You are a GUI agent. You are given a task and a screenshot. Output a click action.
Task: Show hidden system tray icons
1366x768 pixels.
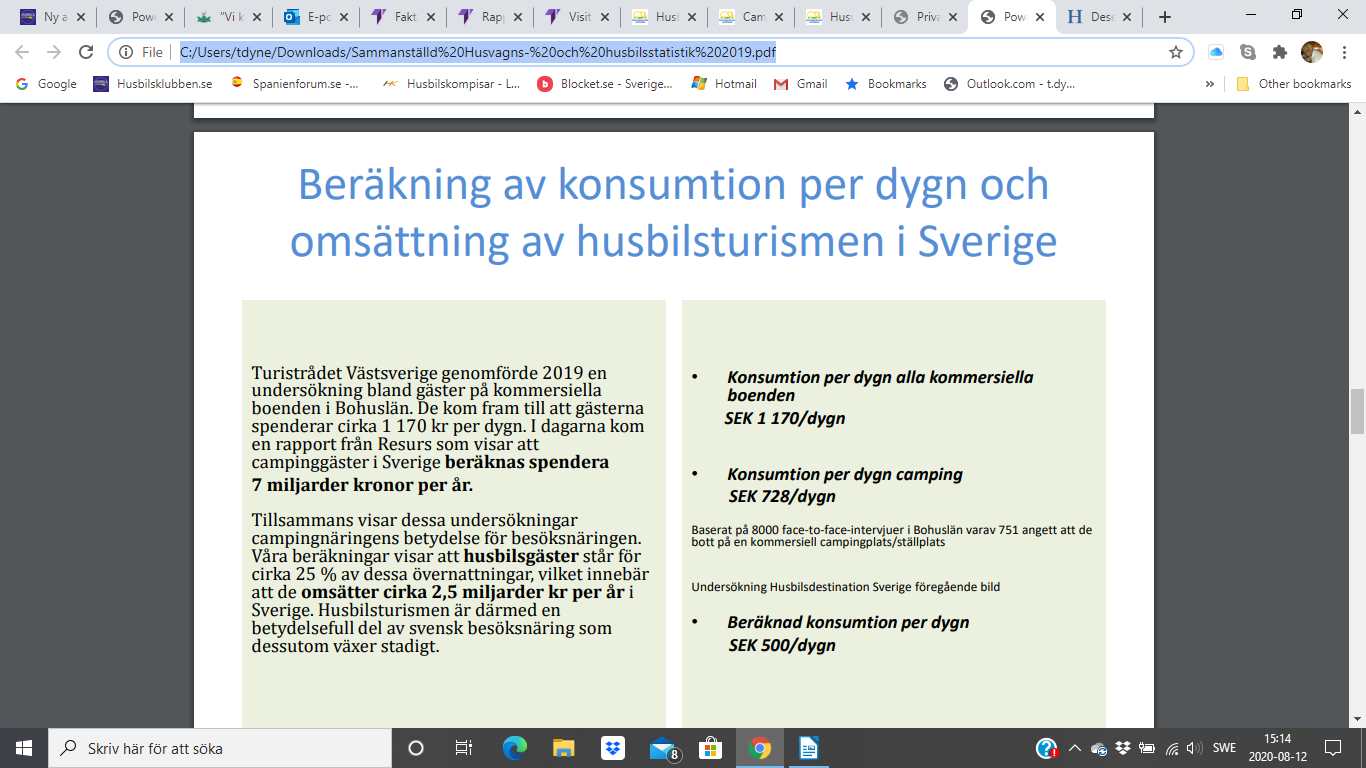click(1074, 747)
